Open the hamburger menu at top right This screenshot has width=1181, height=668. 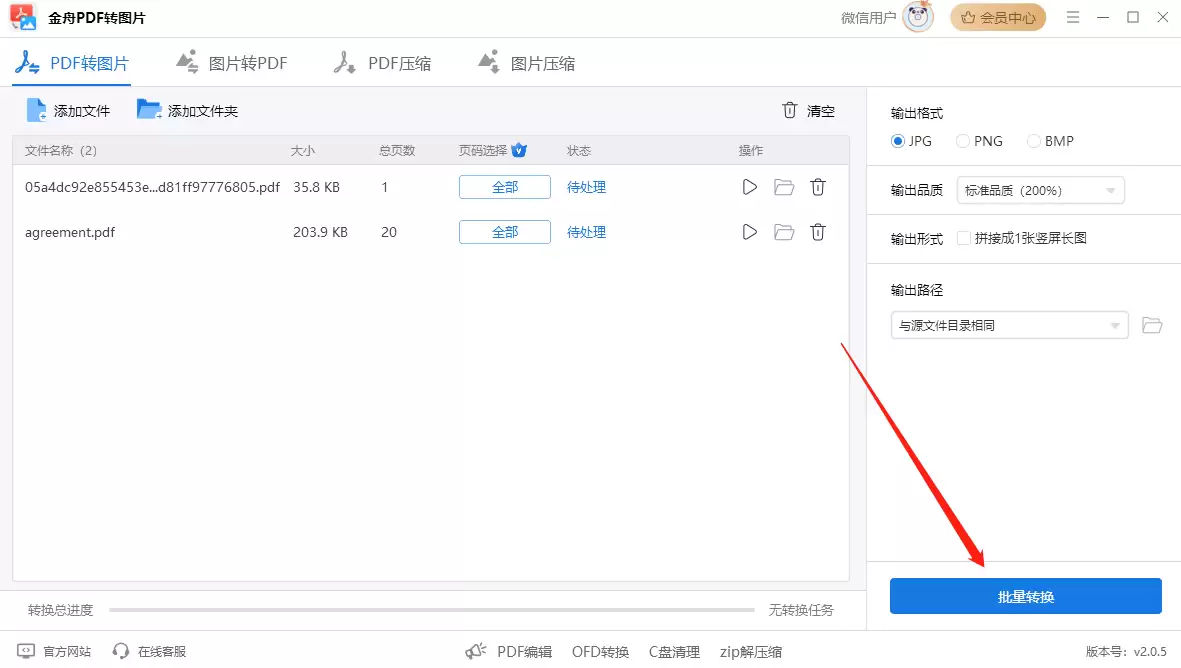[x=1072, y=17]
